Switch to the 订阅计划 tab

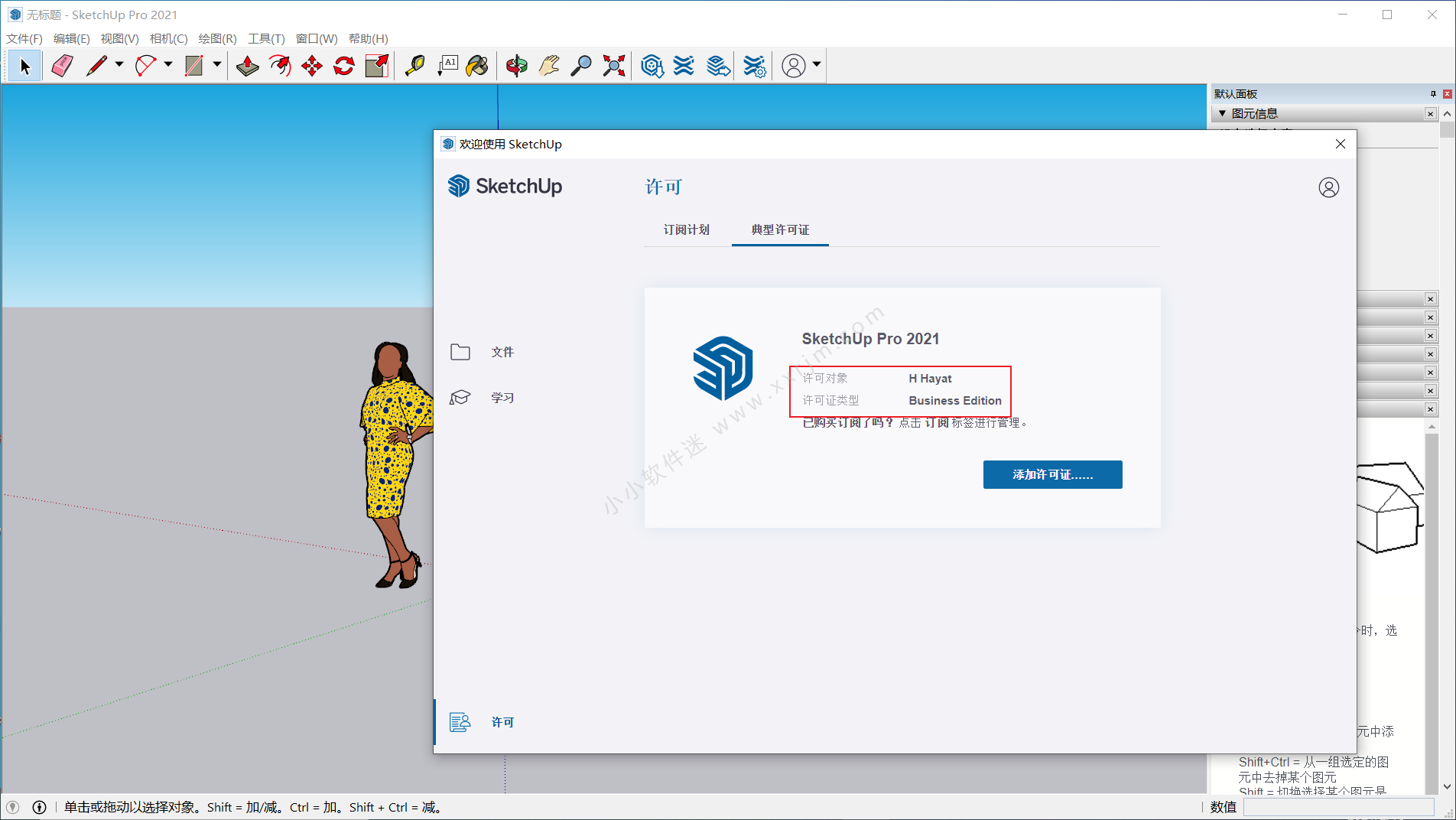point(686,229)
